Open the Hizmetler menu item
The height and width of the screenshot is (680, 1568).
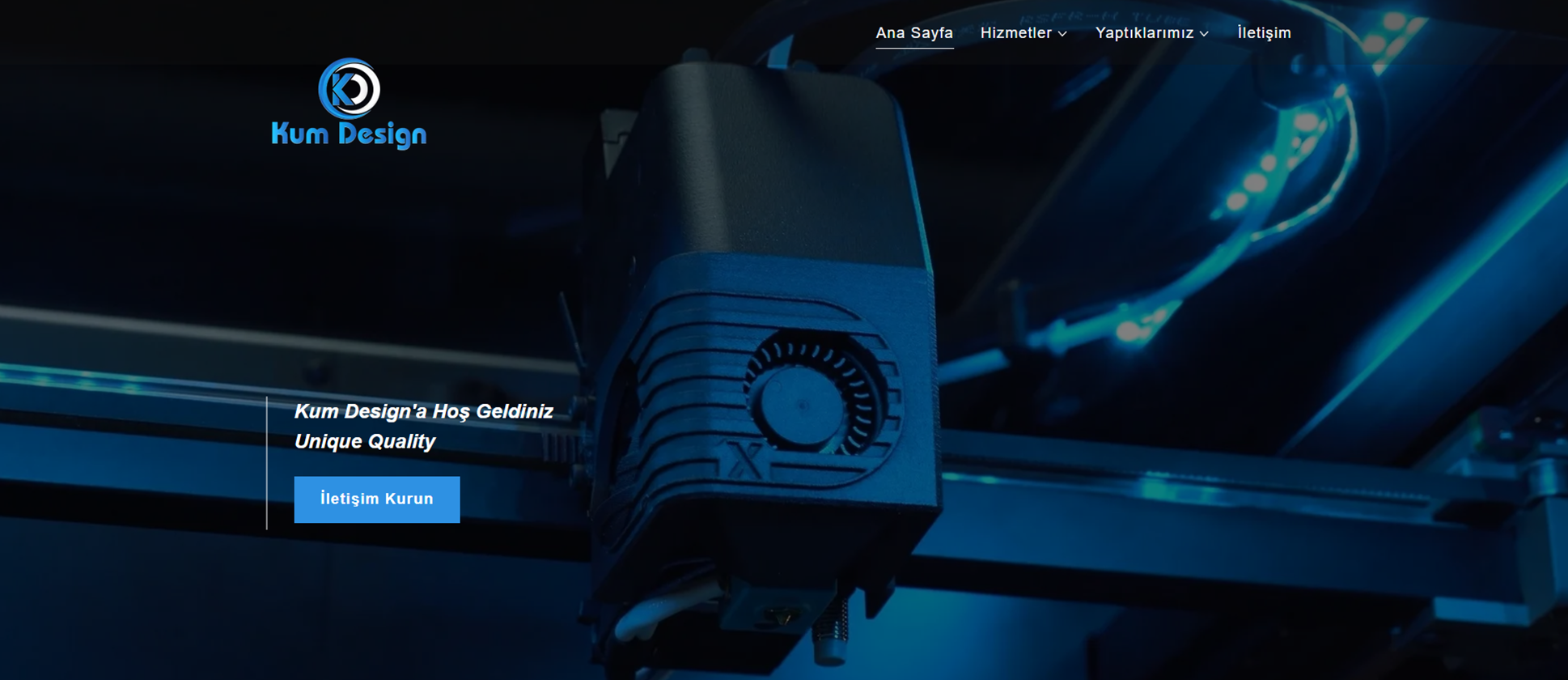click(1015, 33)
